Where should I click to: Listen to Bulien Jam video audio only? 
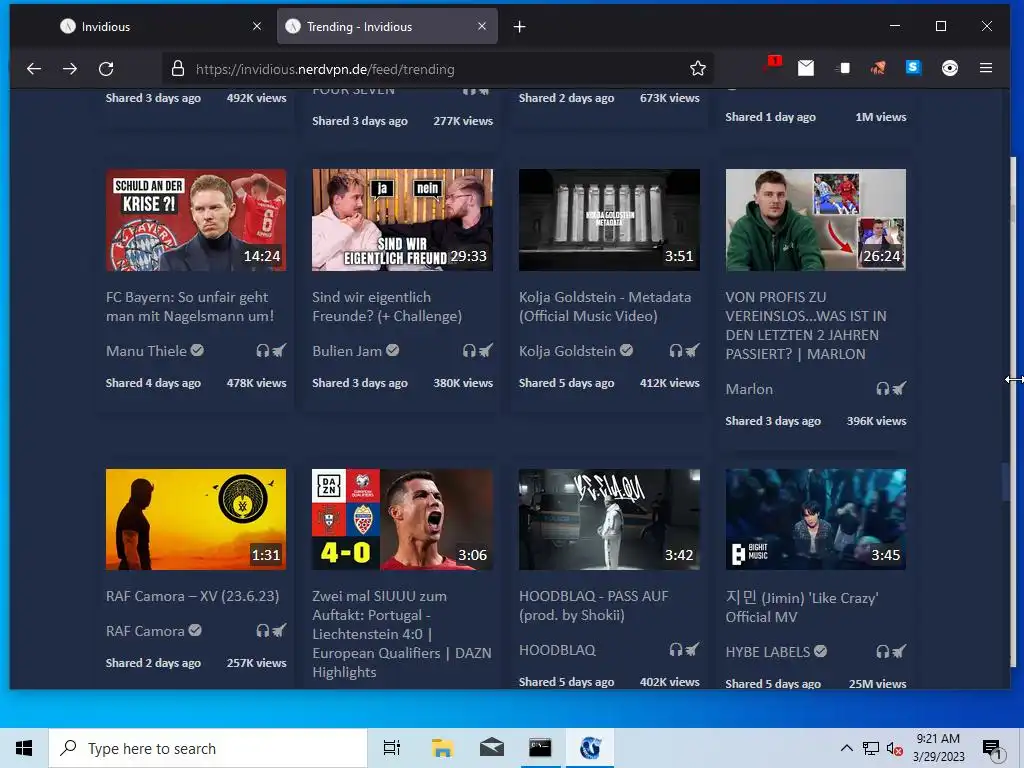469,351
